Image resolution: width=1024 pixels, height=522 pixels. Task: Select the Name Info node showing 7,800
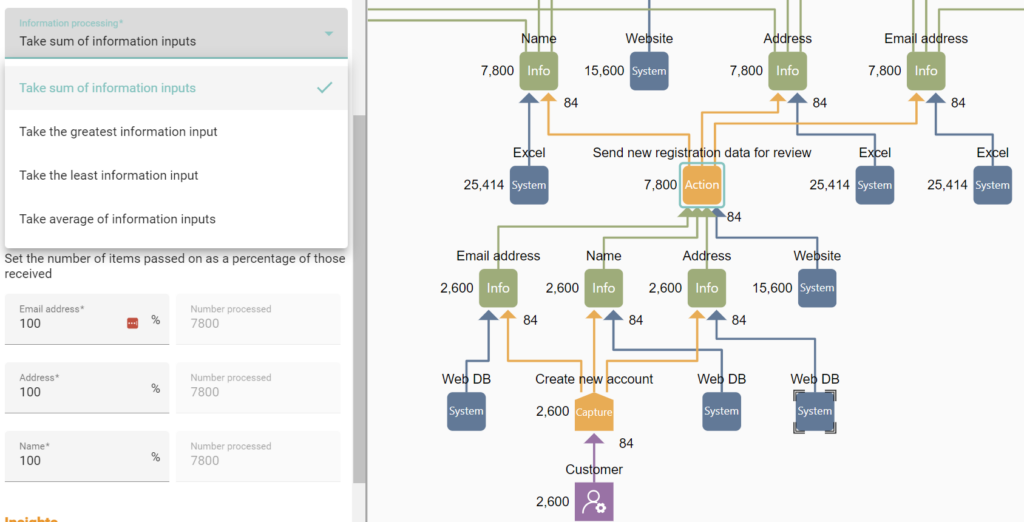(x=539, y=71)
